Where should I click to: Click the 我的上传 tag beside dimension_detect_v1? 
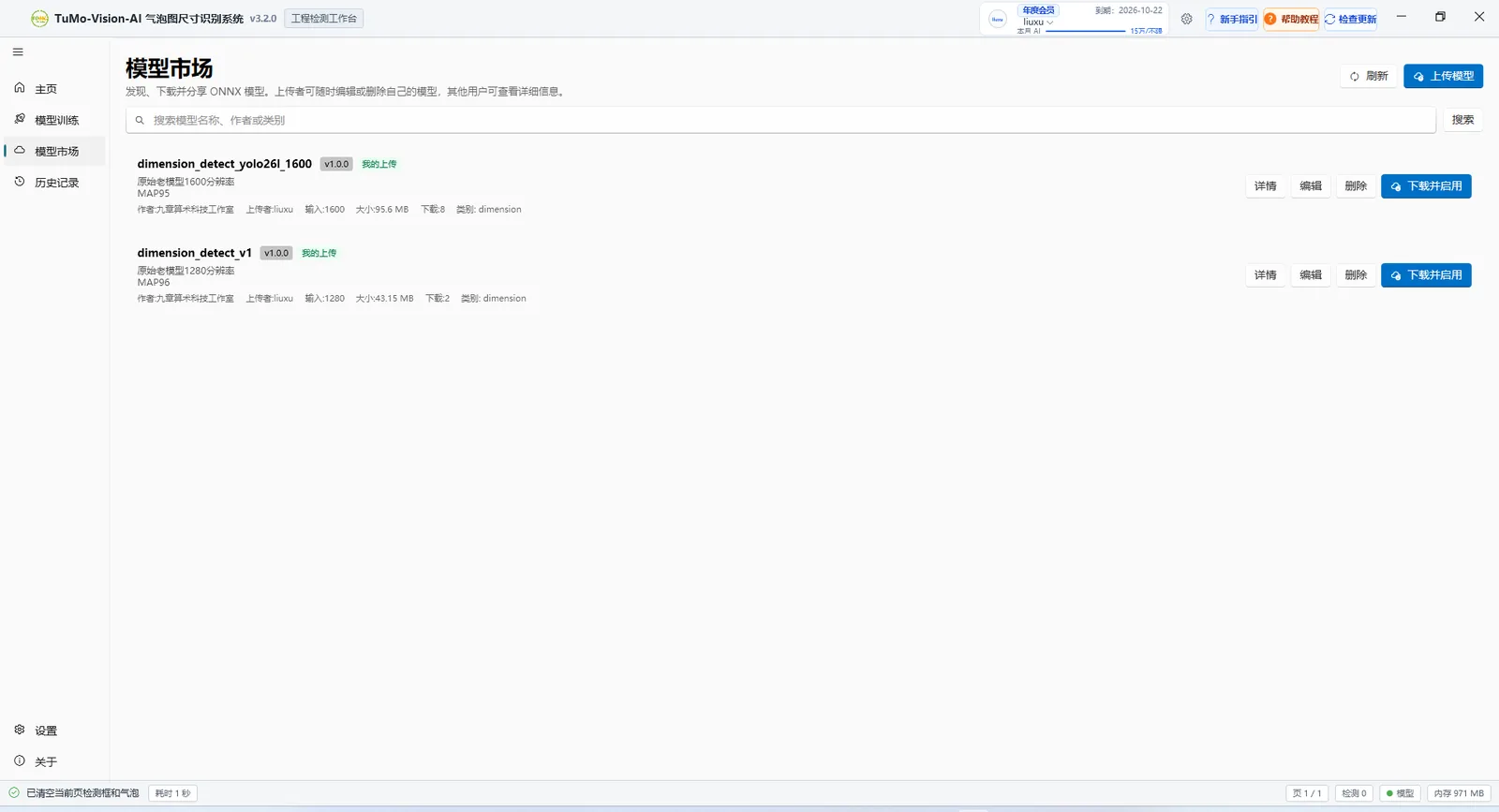(319, 253)
